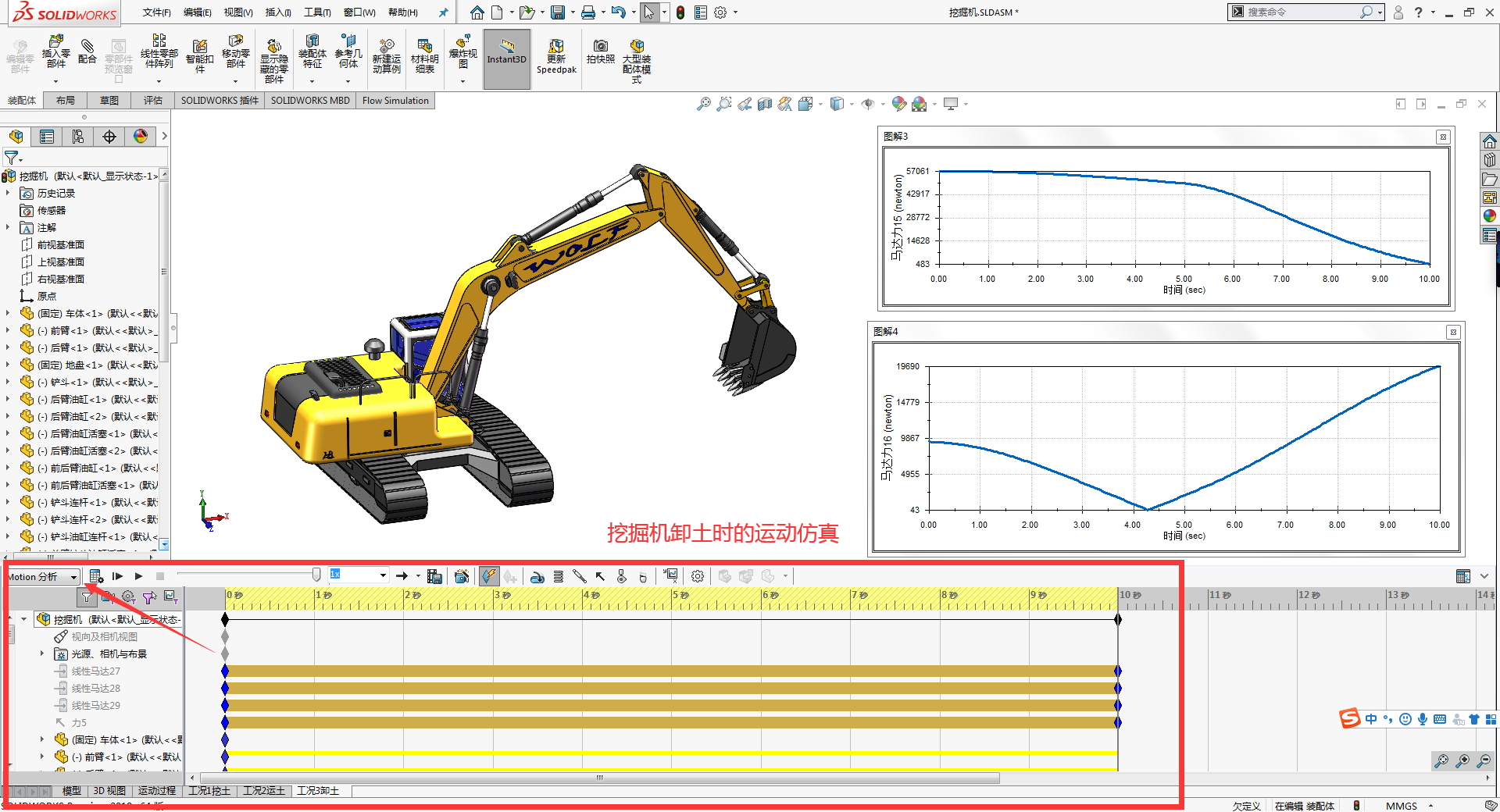Click the Save Animation filmstrip icon
Image resolution: width=1500 pixels, height=812 pixels.
coord(435,576)
